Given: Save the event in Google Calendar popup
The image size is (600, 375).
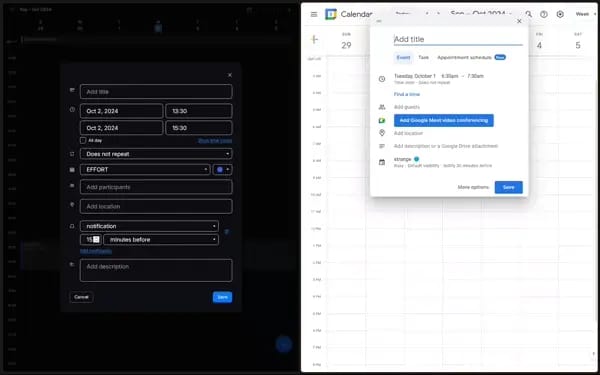Looking at the screenshot, I should (x=509, y=187).
